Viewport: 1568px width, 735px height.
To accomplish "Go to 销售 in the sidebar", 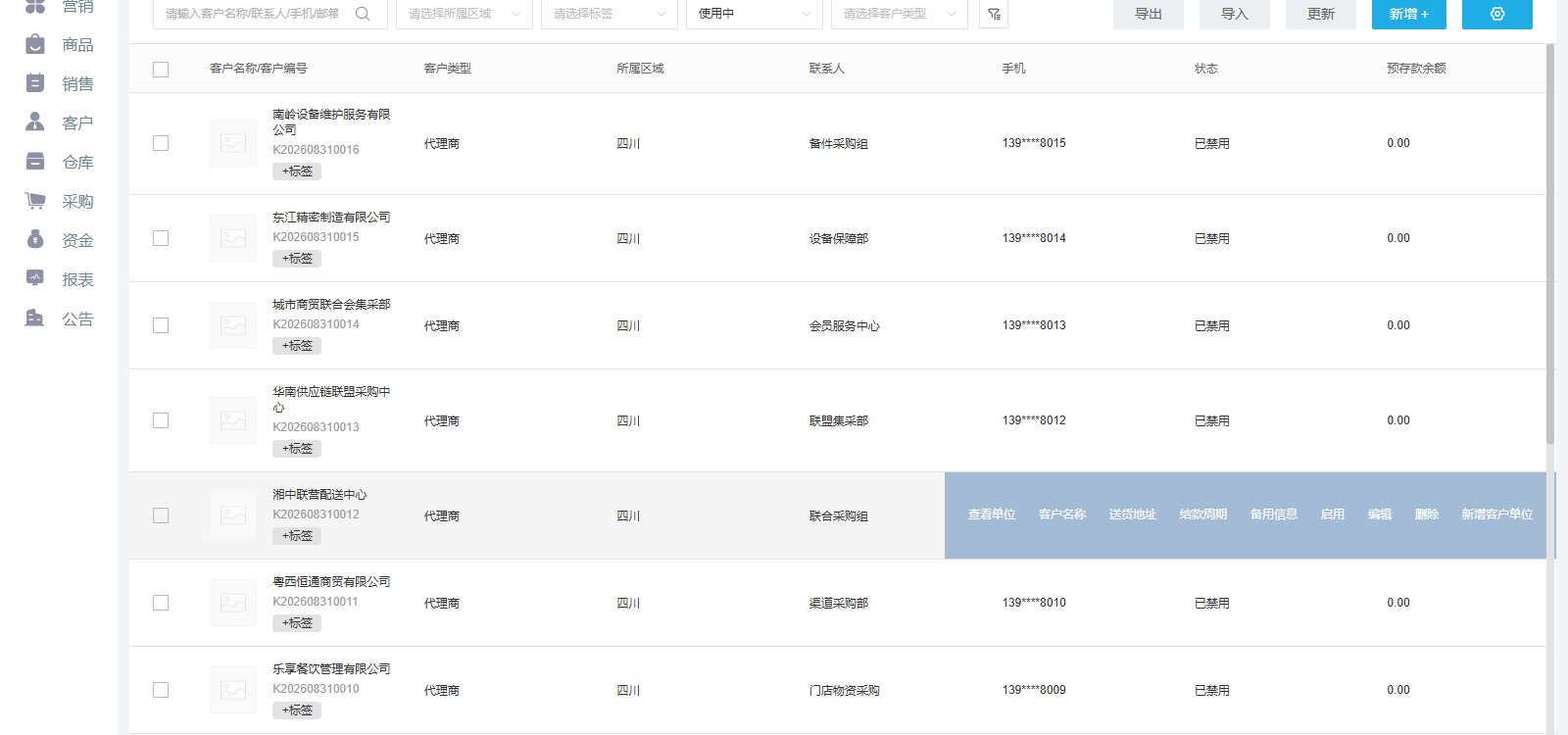I will point(77,84).
